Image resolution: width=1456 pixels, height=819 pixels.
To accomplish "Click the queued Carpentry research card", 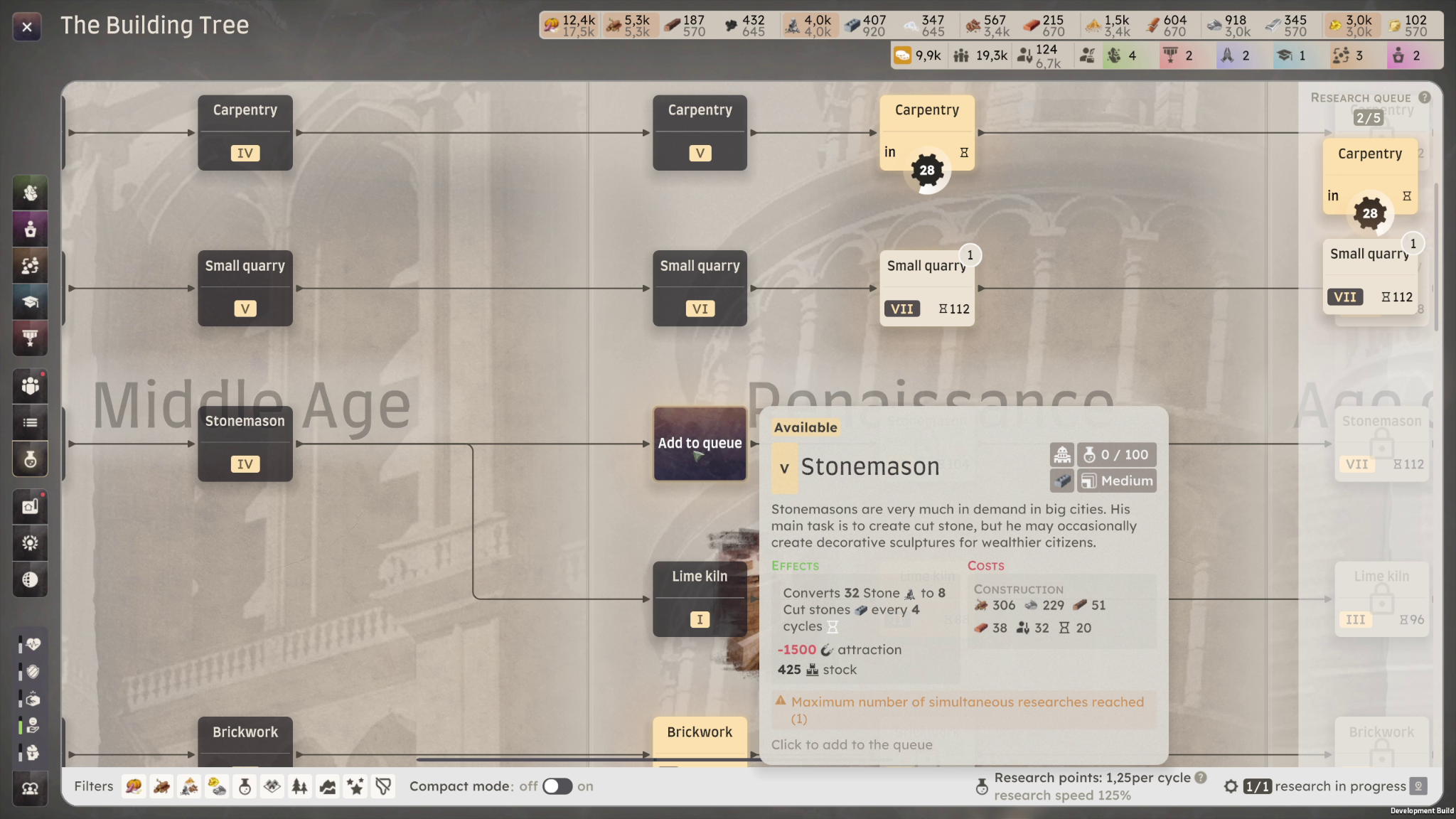I will click(x=1370, y=176).
